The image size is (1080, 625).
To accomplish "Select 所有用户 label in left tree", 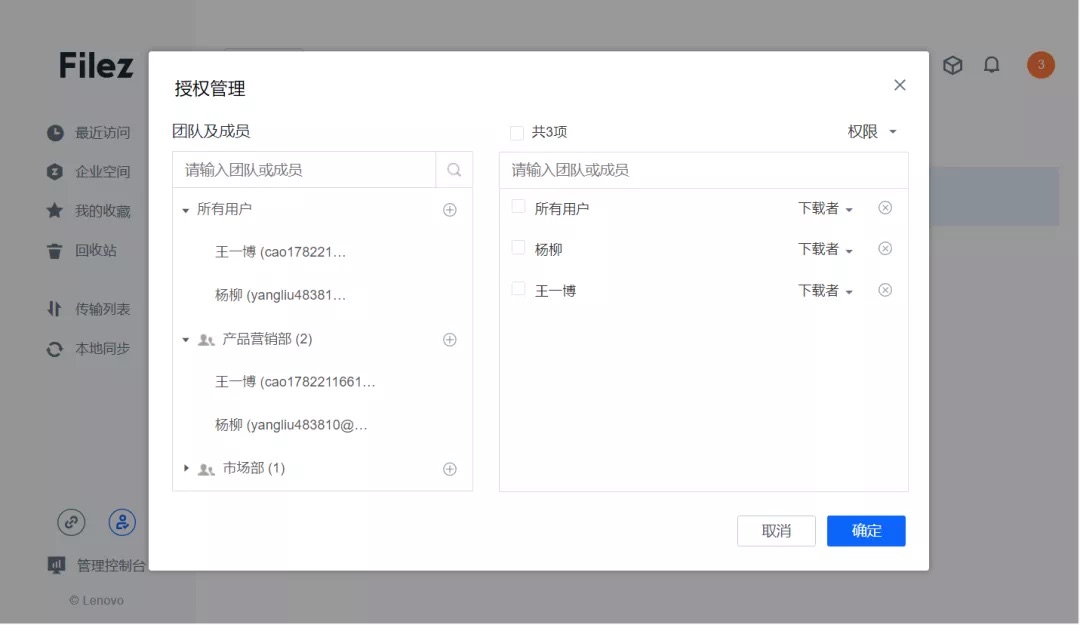I will tap(224, 209).
